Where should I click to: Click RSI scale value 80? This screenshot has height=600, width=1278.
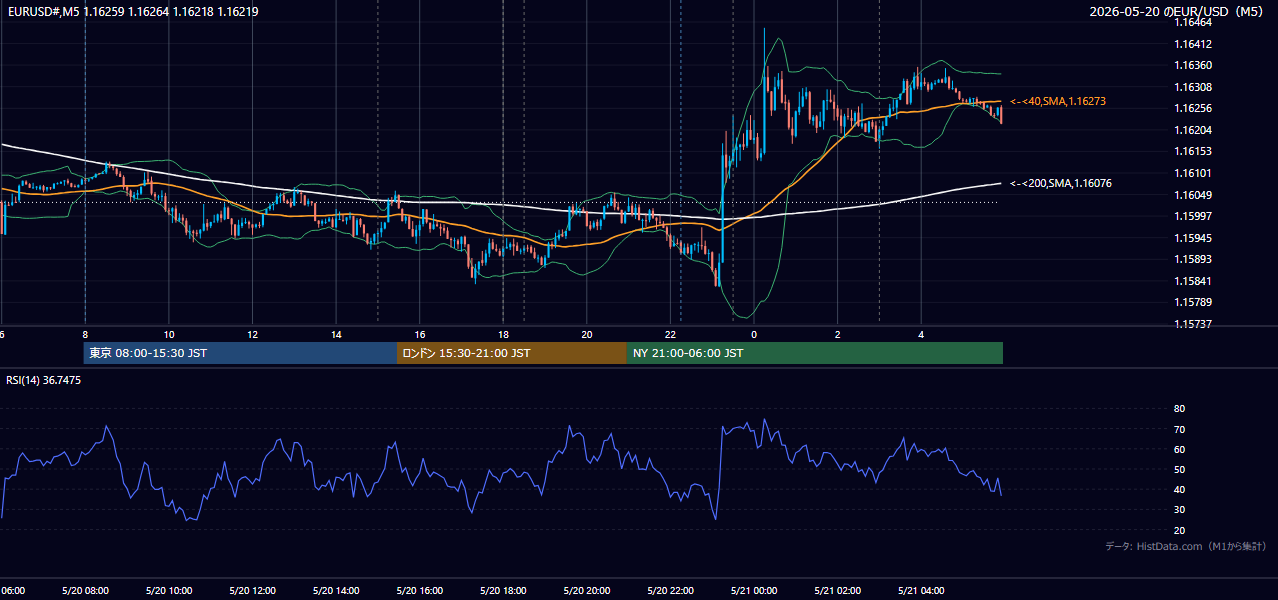coord(1180,409)
